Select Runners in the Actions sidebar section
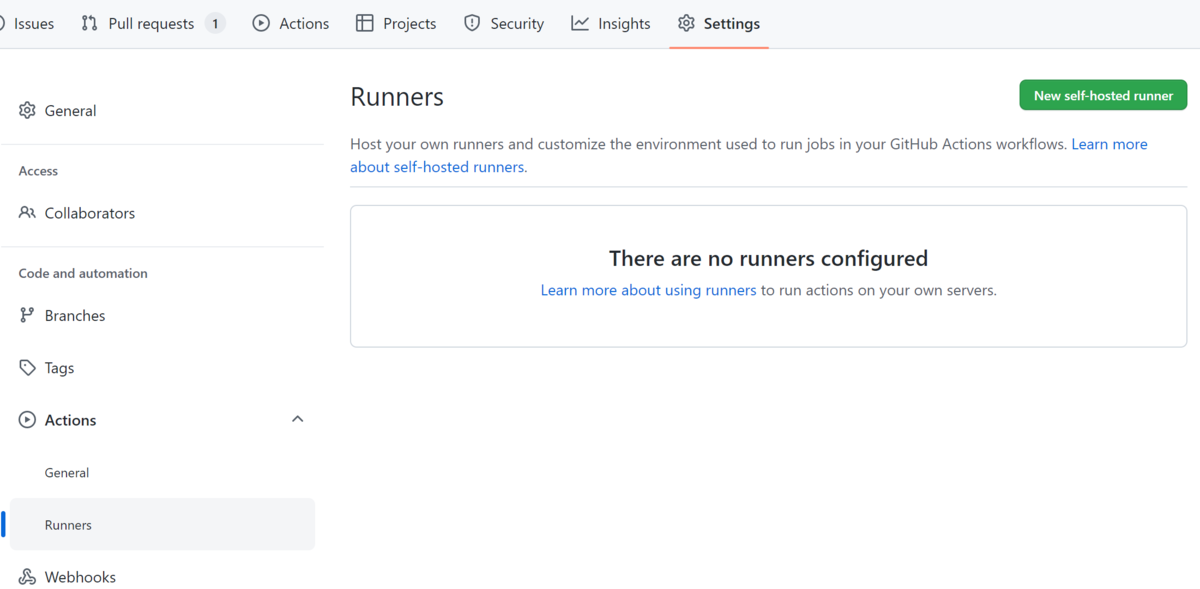 (68, 524)
